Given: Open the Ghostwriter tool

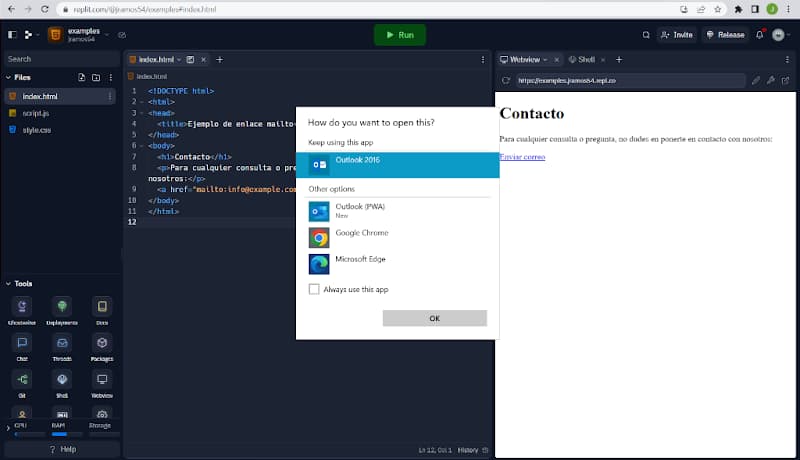Looking at the screenshot, I should point(22,311).
